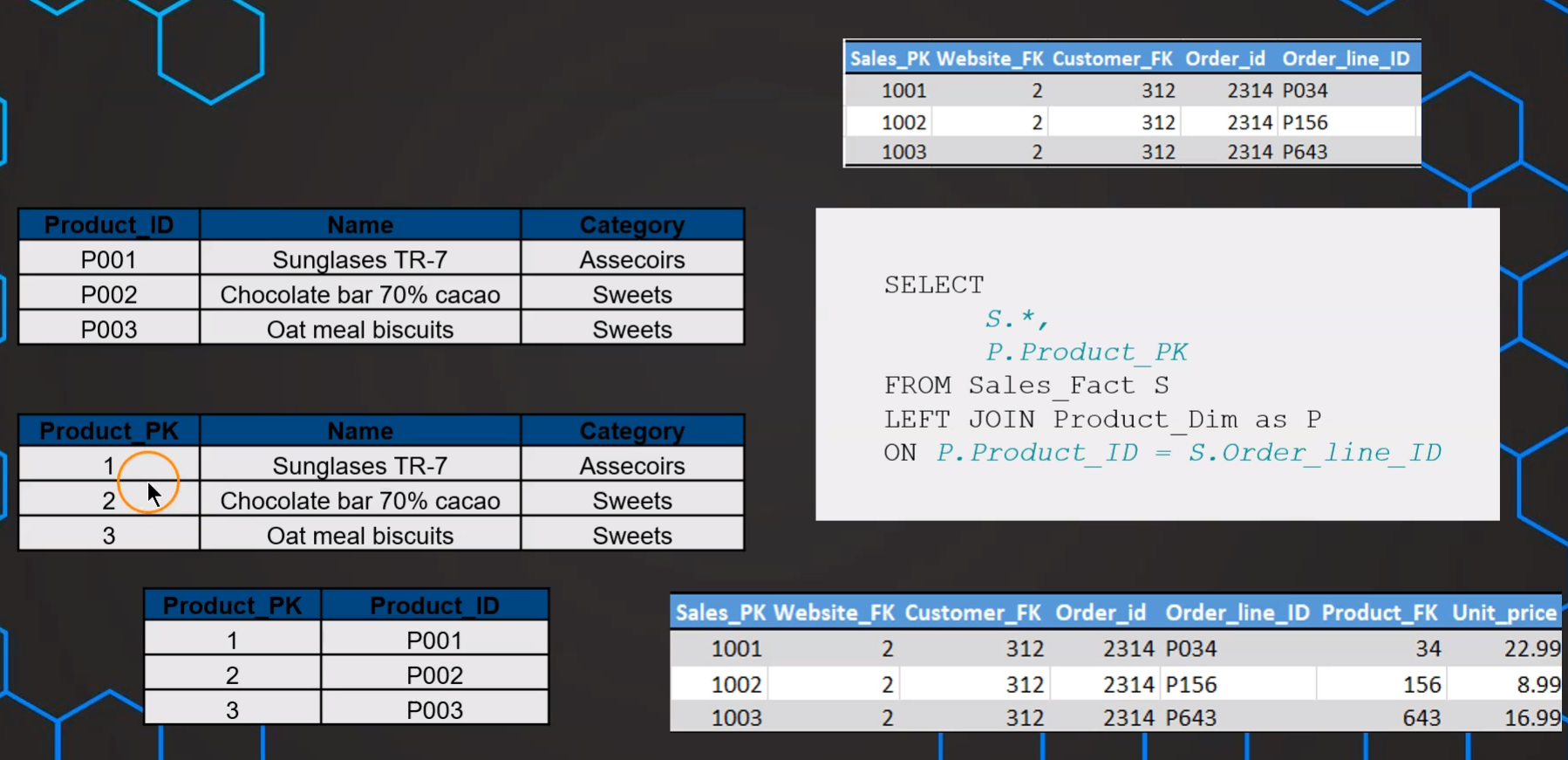Click Assecoirs in the P001 row
Screen dimensions: 1568x760
pos(632,260)
